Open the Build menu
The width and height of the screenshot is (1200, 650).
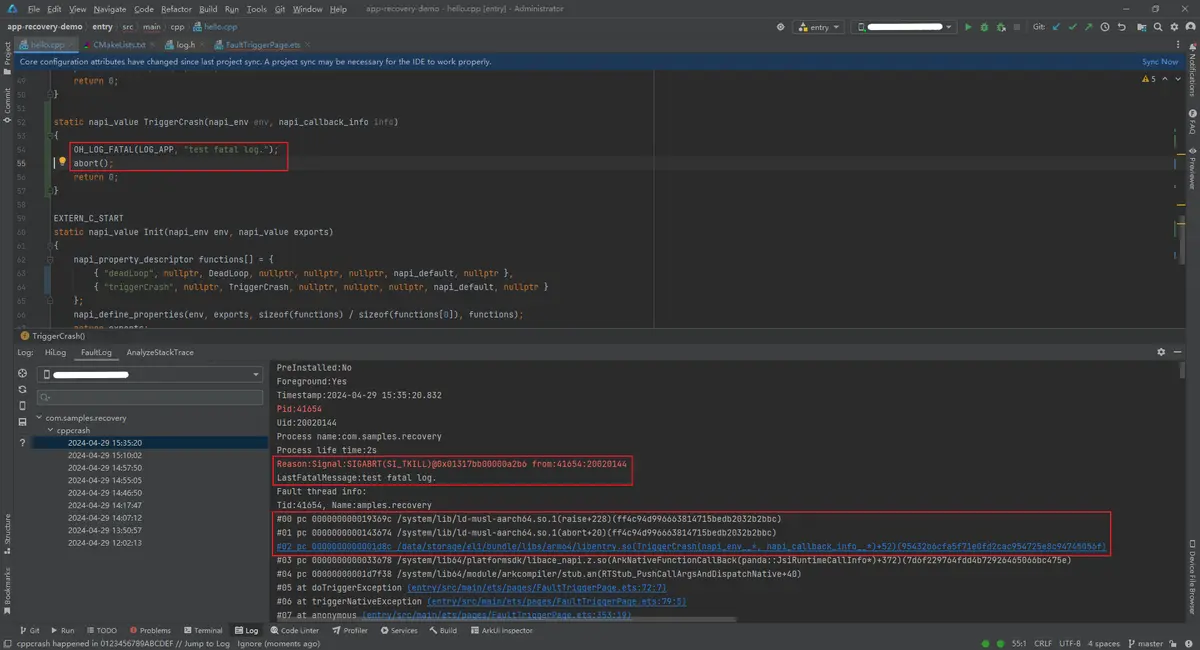(208, 9)
